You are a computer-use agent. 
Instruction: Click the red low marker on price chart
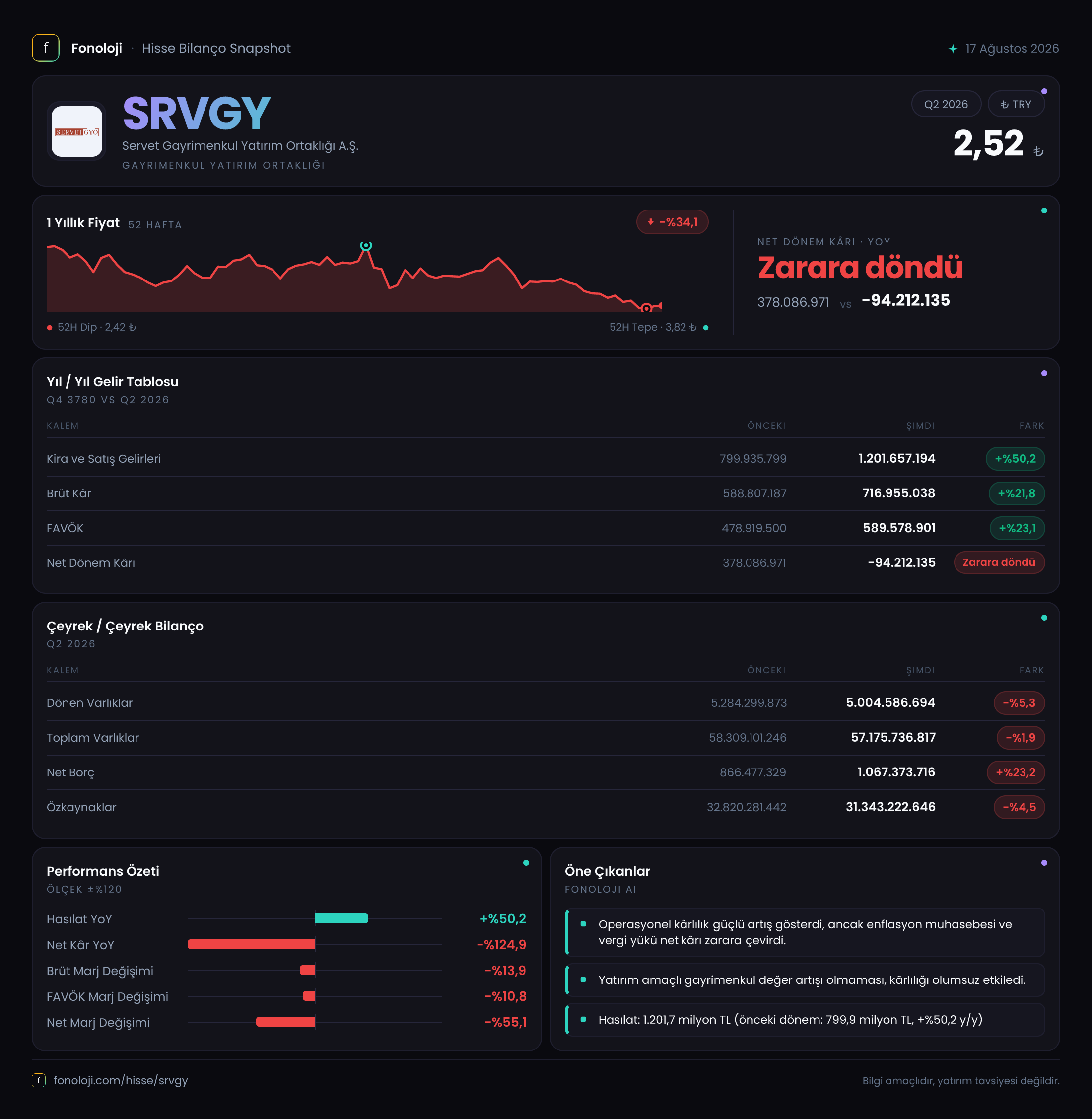coord(646,308)
